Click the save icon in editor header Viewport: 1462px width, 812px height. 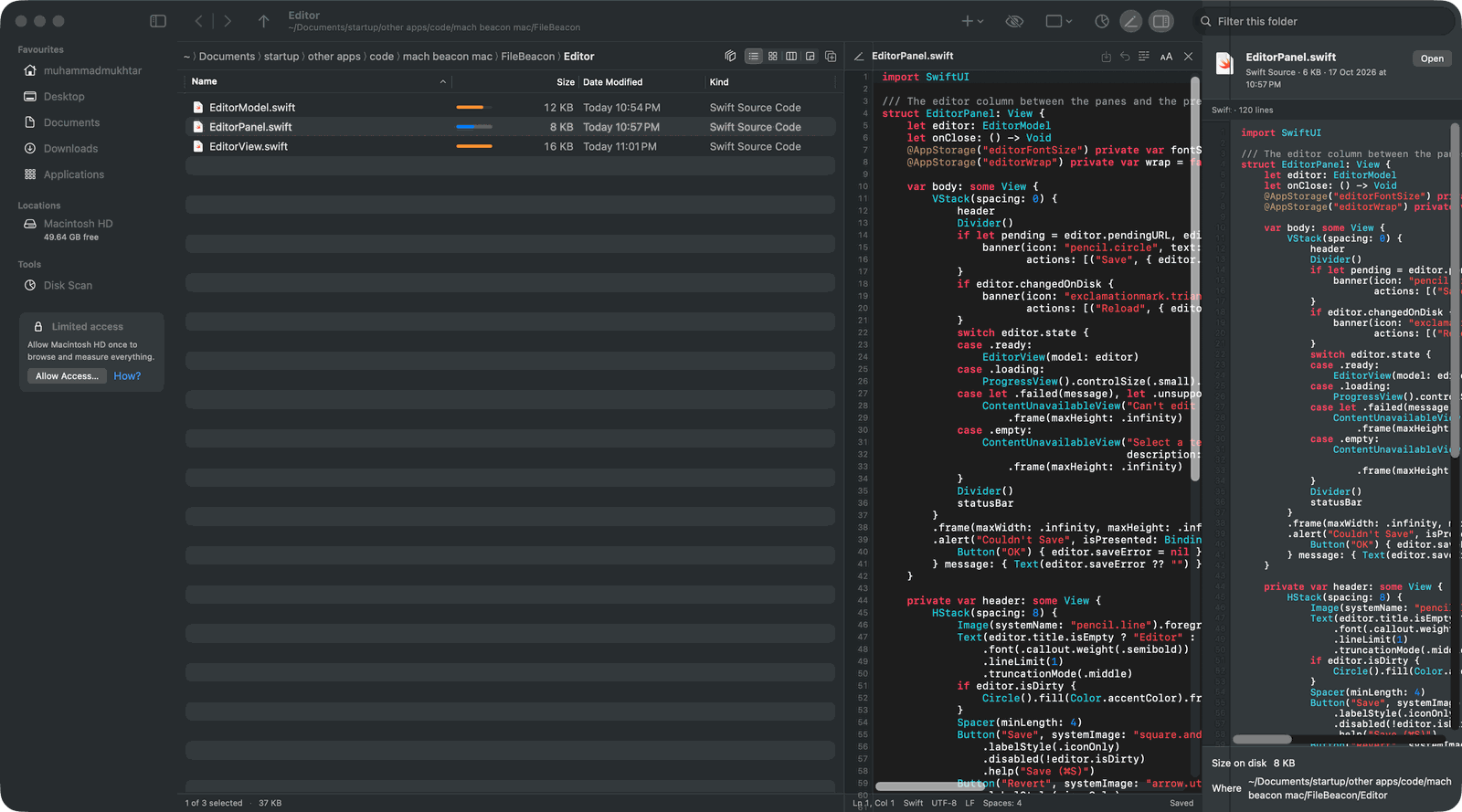coord(1106,57)
